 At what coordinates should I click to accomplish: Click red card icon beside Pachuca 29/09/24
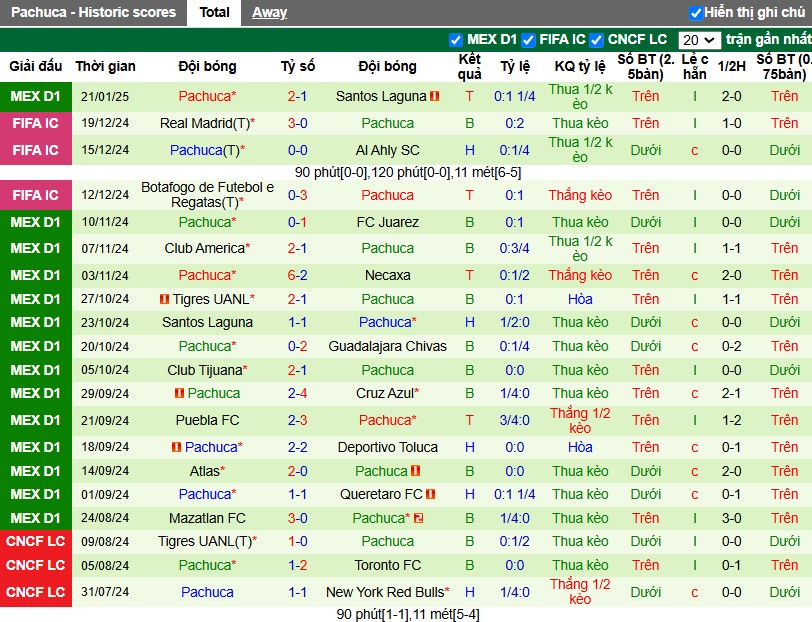tap(180, 393)
